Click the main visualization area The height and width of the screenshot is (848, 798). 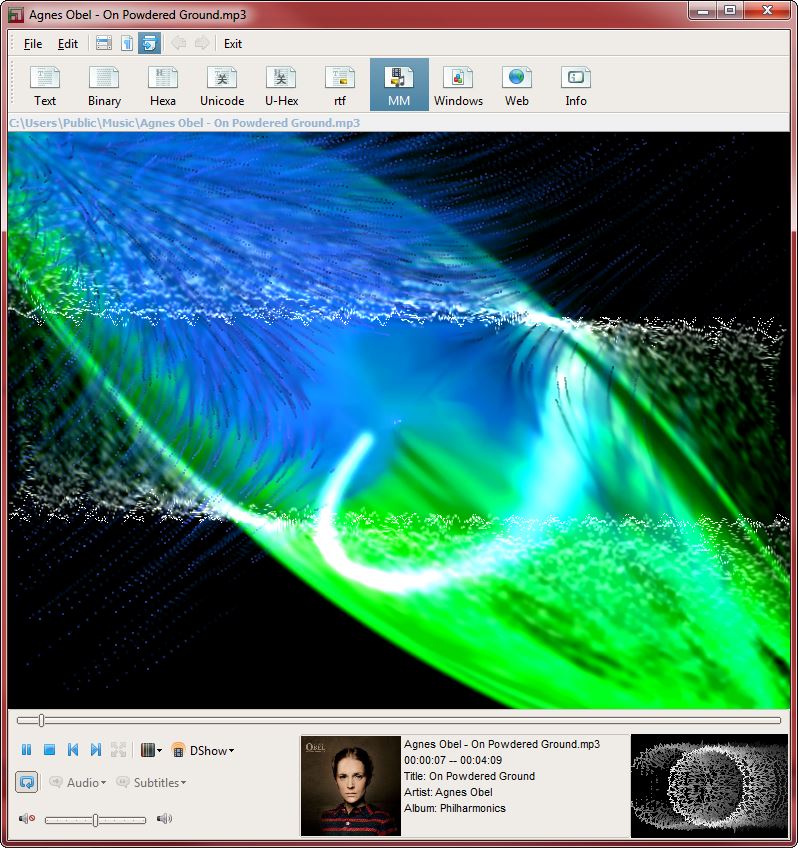point(399,420)
